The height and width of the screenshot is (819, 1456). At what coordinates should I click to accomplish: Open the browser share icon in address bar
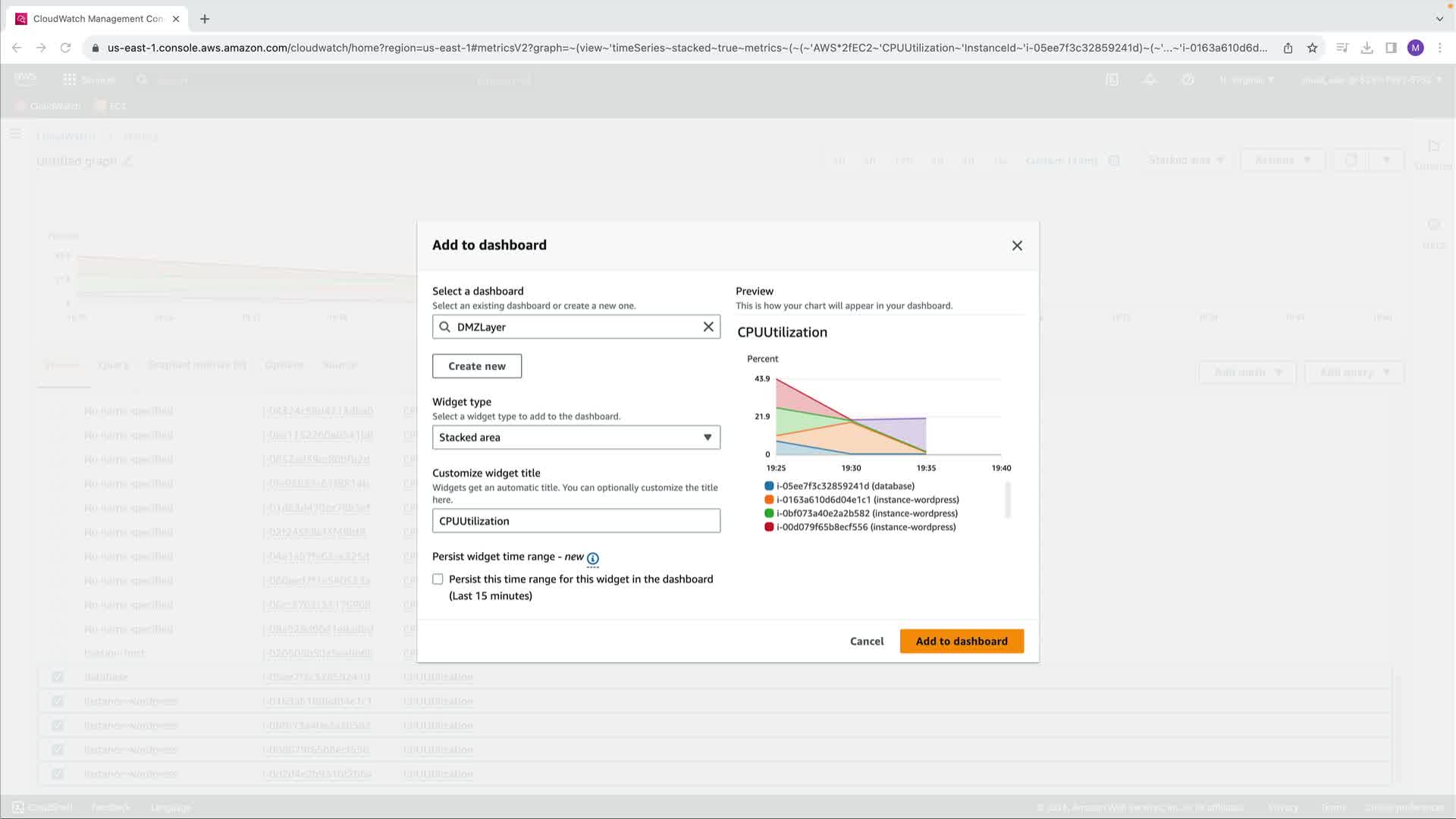[x=1288, y=48]
